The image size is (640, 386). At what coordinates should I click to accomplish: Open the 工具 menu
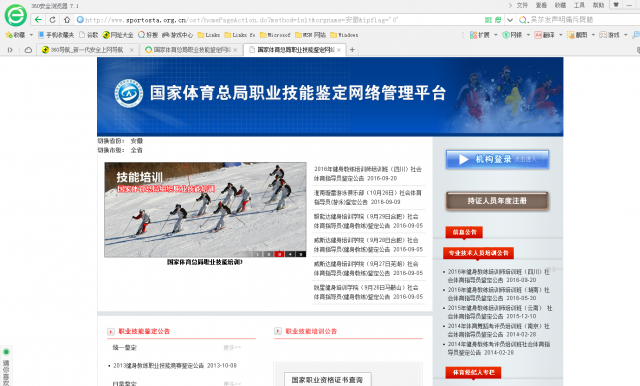coord(579,5)
